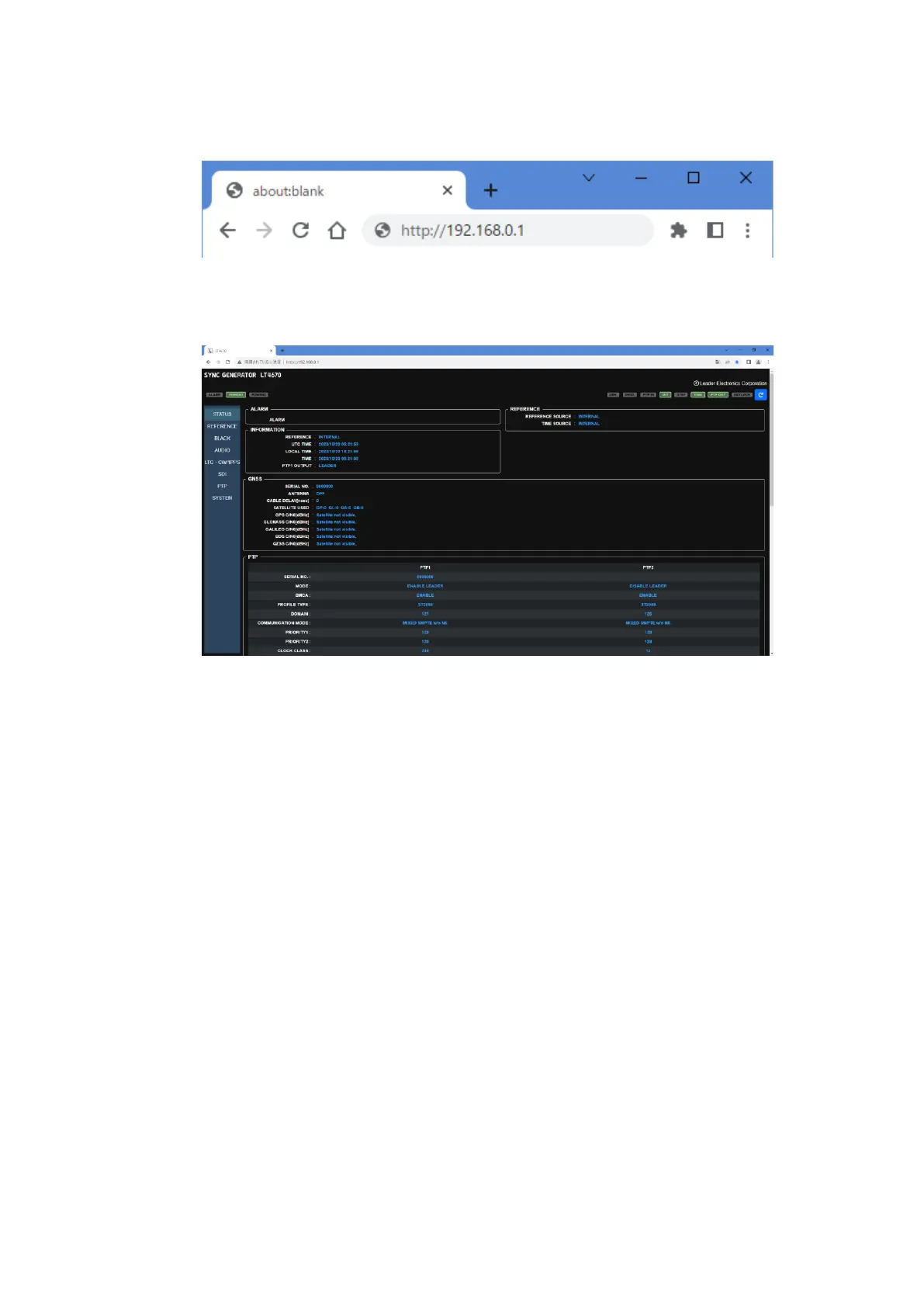This screenshot has width=924, height=1307.
Task: Click the share icon in the LT4670 browser
Action: [728, 362]
